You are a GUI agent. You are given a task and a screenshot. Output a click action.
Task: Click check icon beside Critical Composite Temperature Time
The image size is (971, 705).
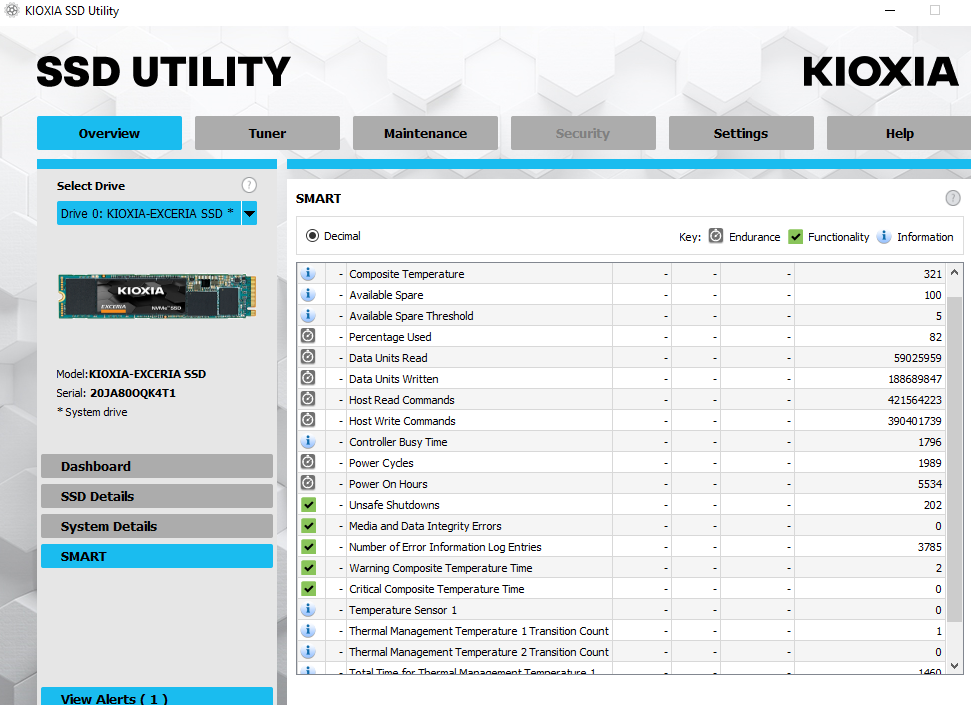point(308,589)
